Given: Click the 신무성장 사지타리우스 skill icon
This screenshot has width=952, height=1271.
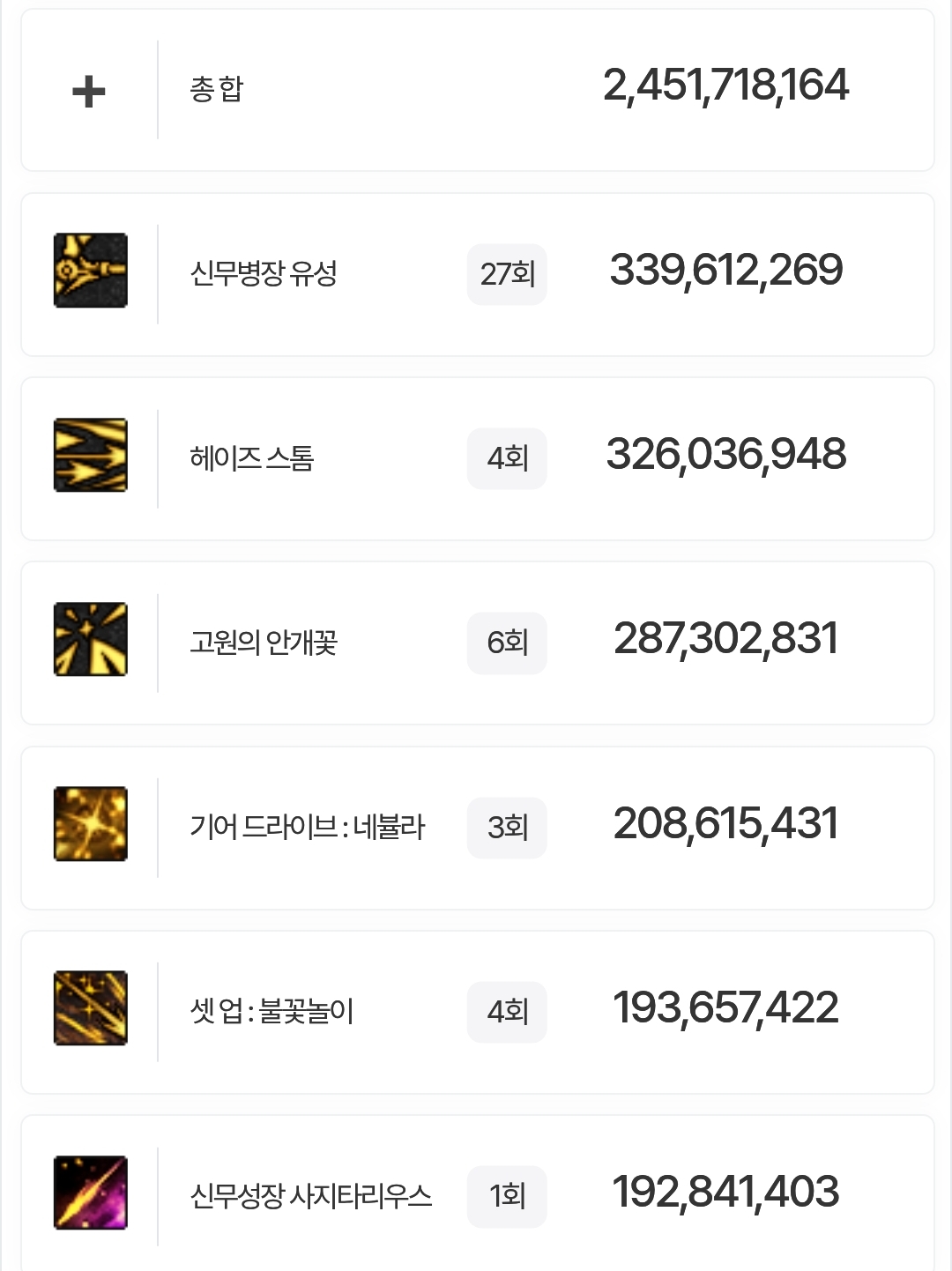Looking at the screenshot, I should pyautogui.click(x=91, y=1193).
